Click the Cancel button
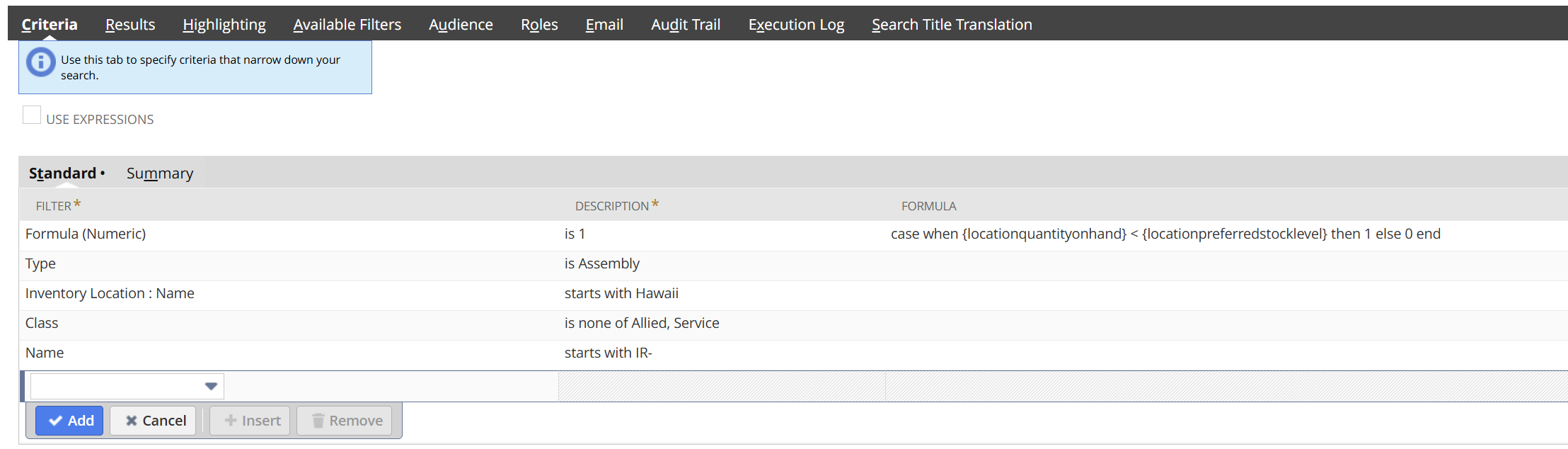The width and height of the screenshot is (1568, 449). tap(153, 421)
